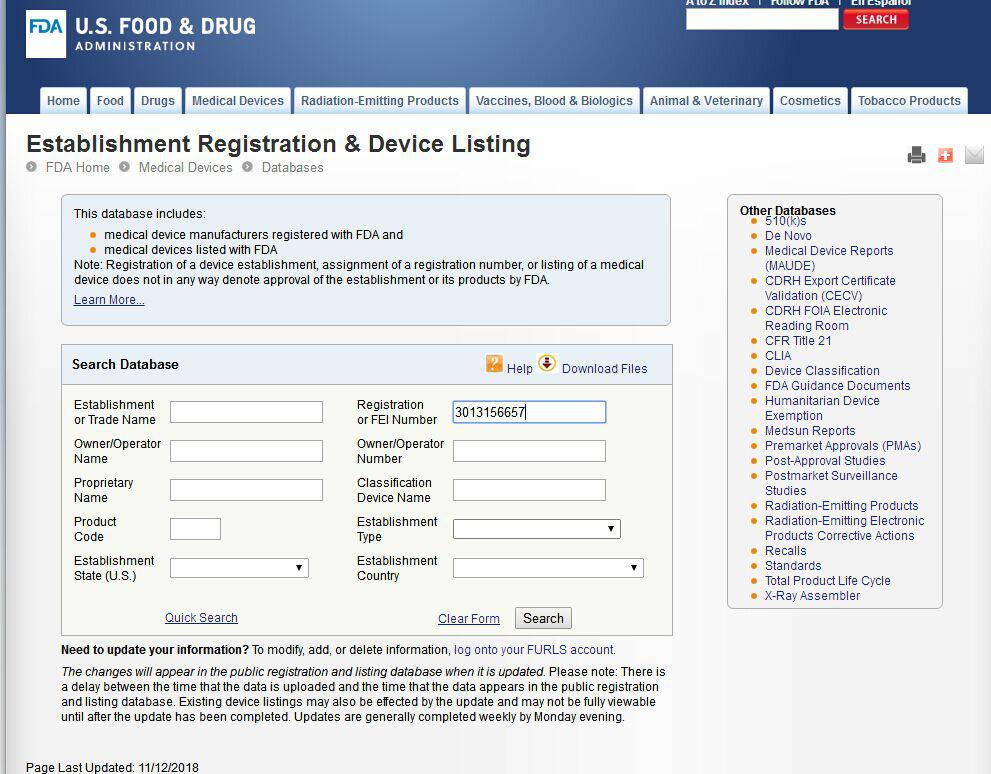Click the Learn More link

pos(109,300)
